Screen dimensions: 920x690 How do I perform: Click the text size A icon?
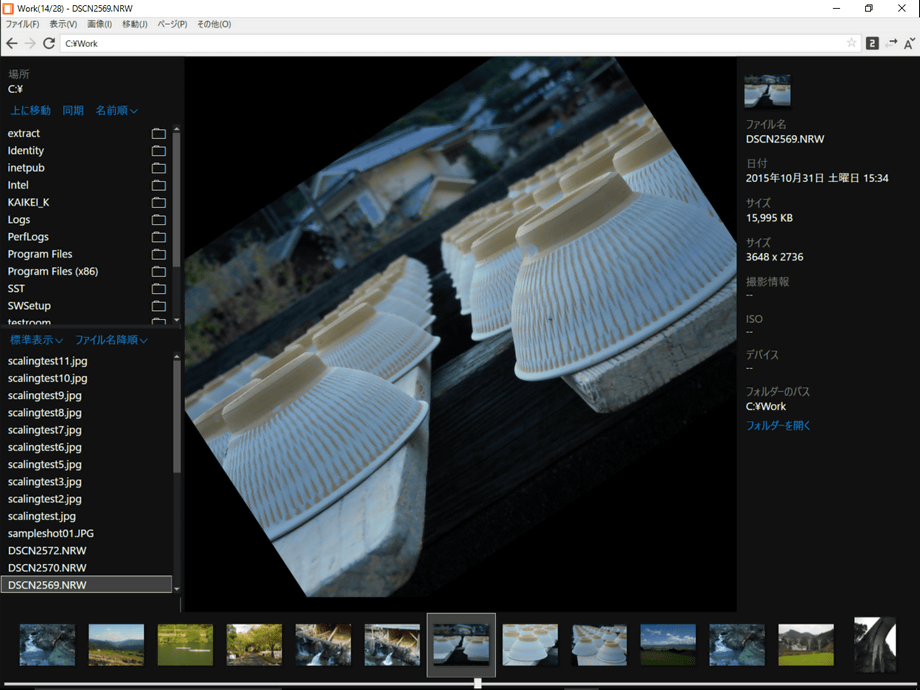909,43
